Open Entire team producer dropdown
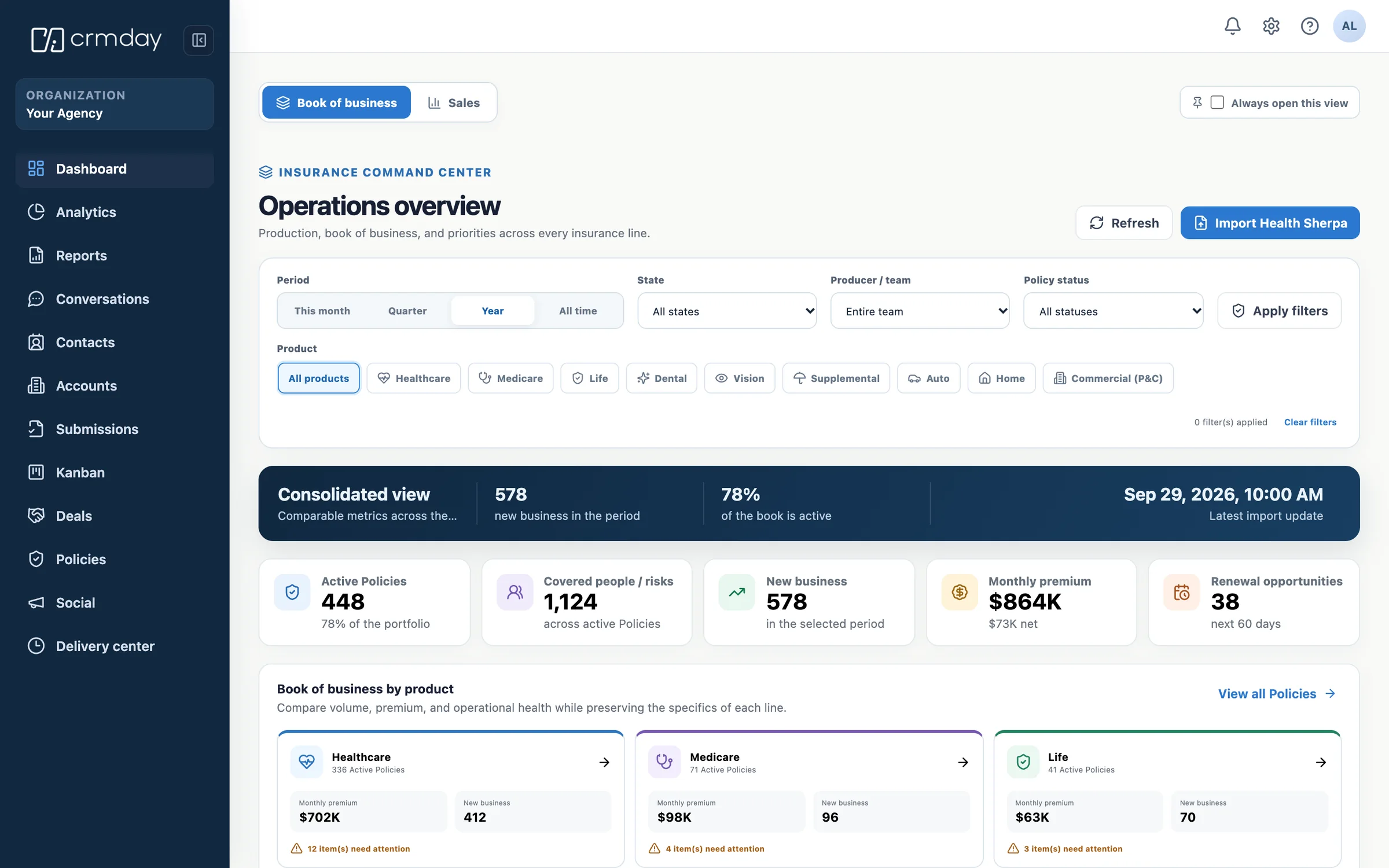 click(920, 311)
